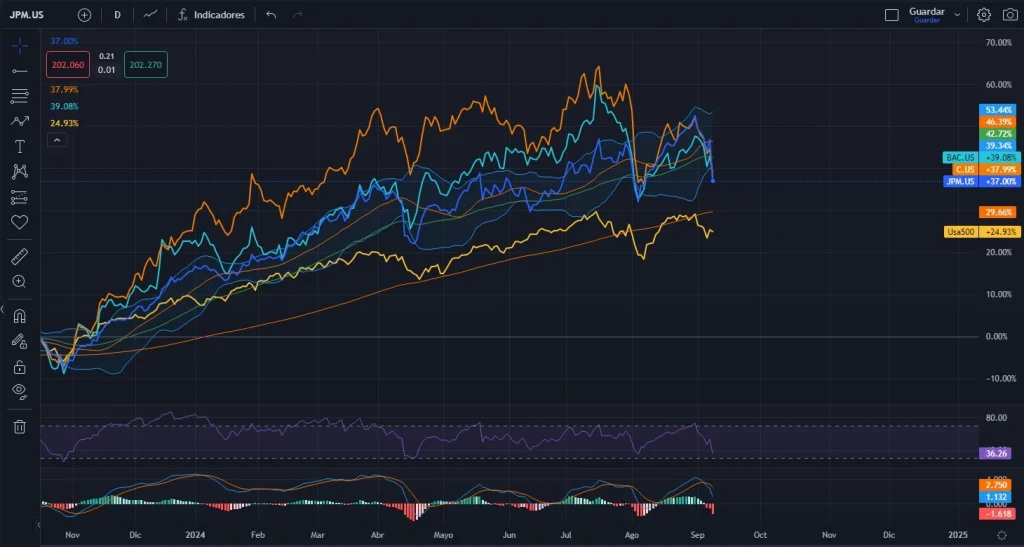Activate the ruler measure tool
The width and height of the screenshot is (1024, 547).
[x=19, y=257]
